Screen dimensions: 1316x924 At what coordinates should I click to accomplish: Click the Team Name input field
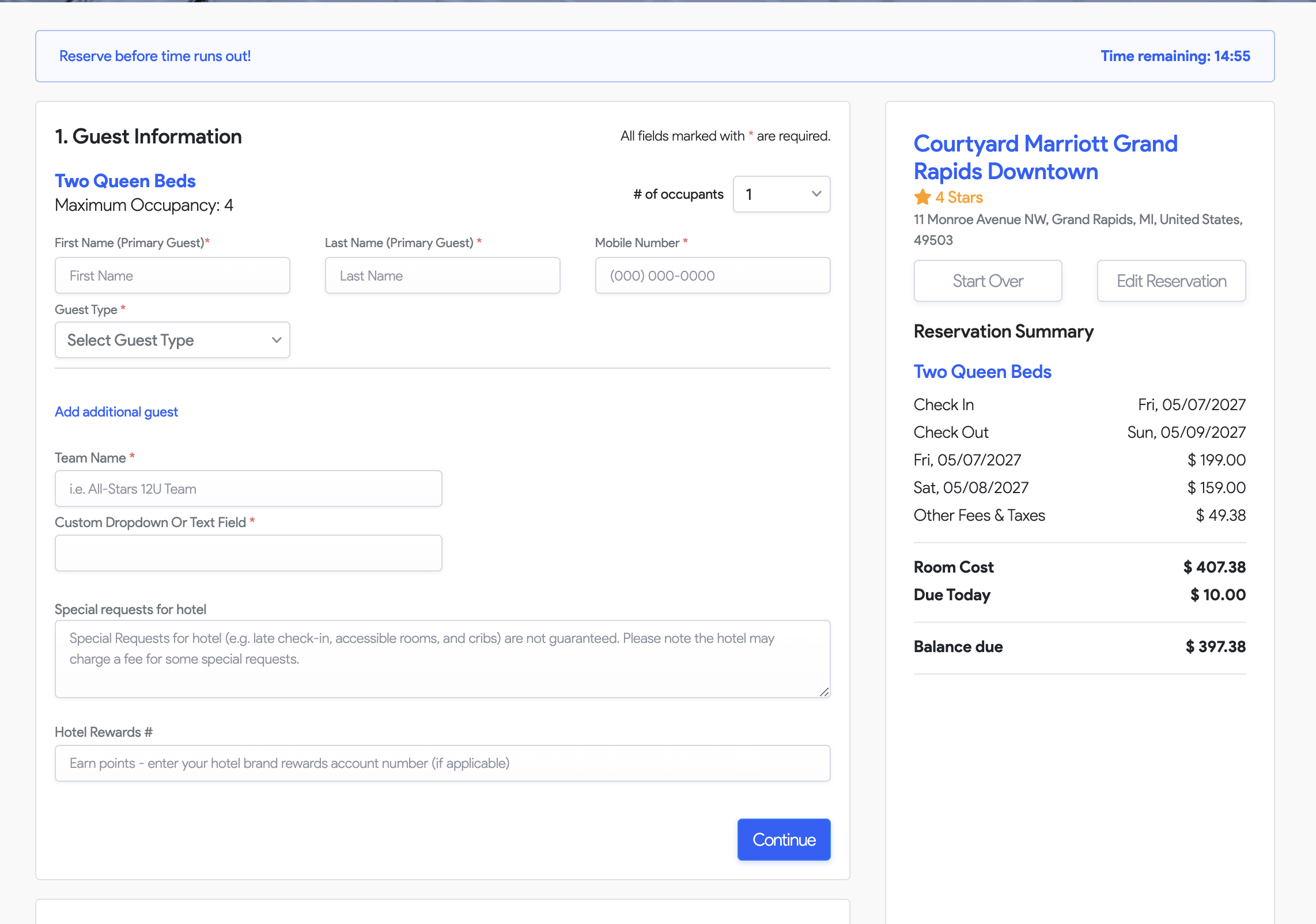(248, 488)
